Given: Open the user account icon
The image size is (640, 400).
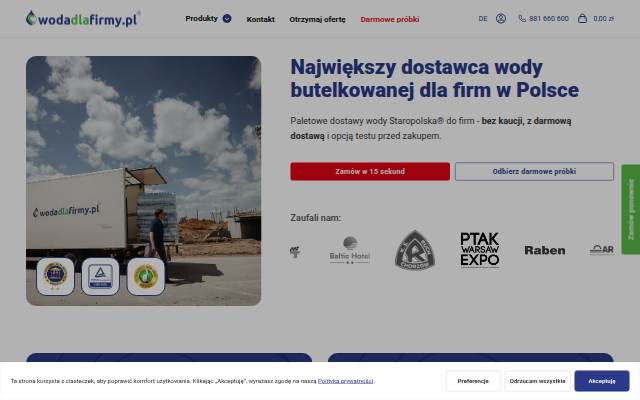Looking at the screenshot, I should point(501,18).
